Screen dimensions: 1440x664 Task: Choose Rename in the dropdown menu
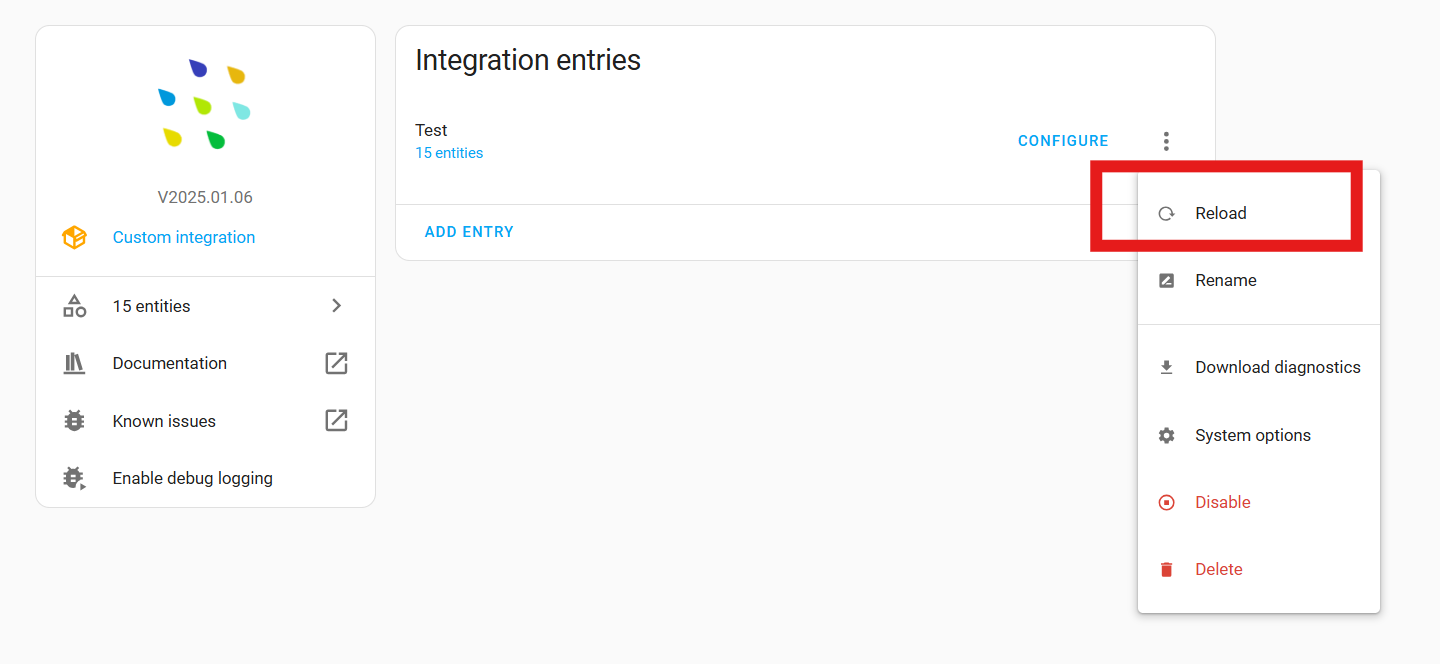coord(1225,281)
